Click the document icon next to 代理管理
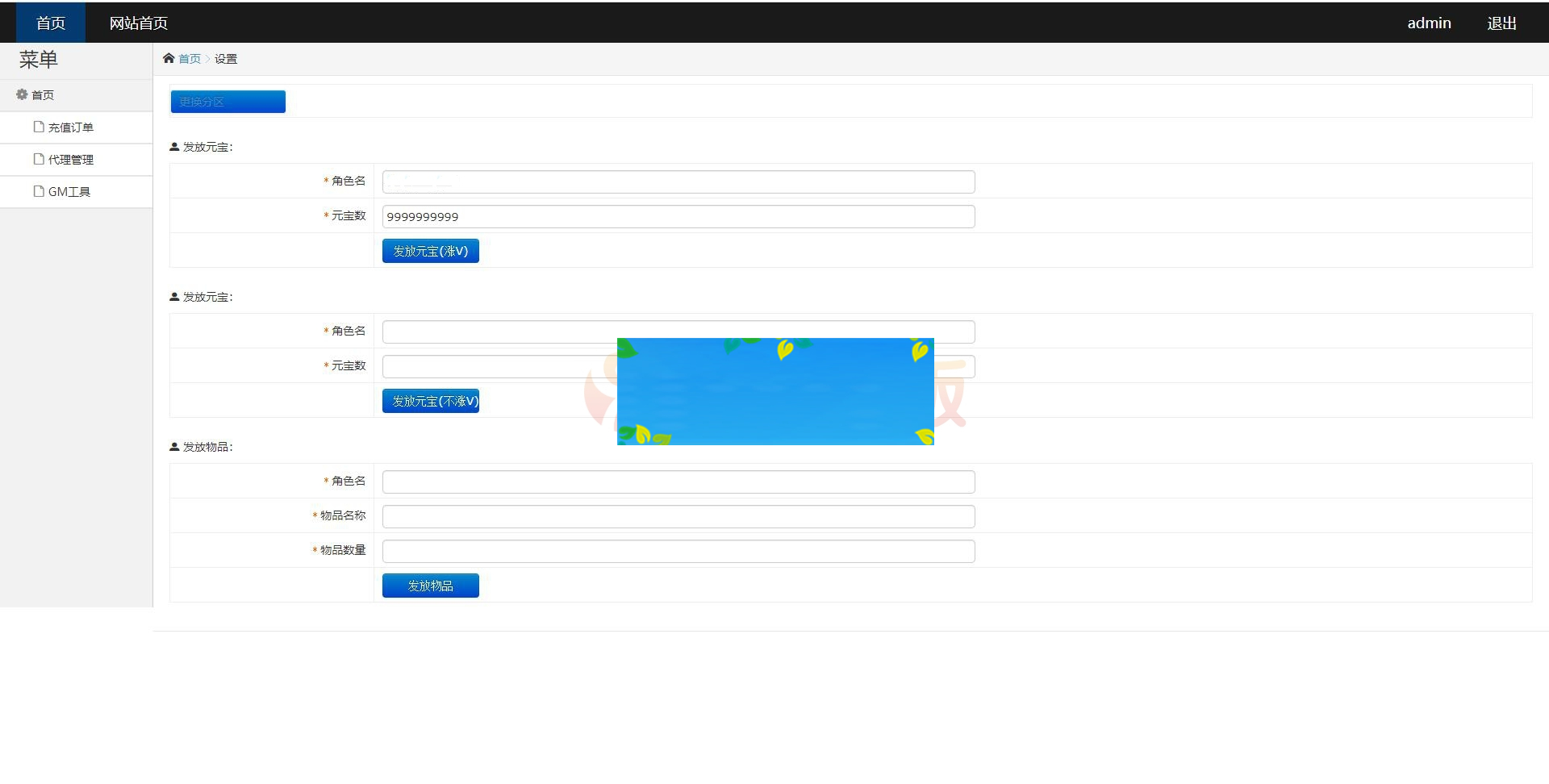Screen dimensions: 1549x784 (38, 159)
